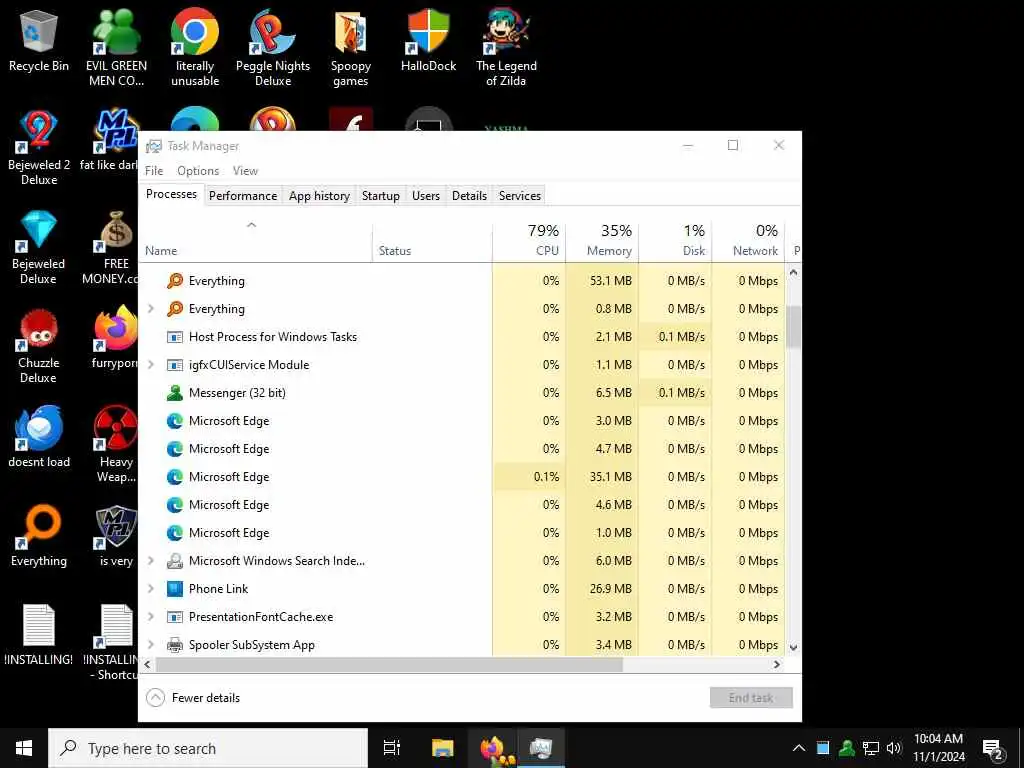Open the notification center icon
Viewport: 1024px width, 768px height.
tap(993, 748)
